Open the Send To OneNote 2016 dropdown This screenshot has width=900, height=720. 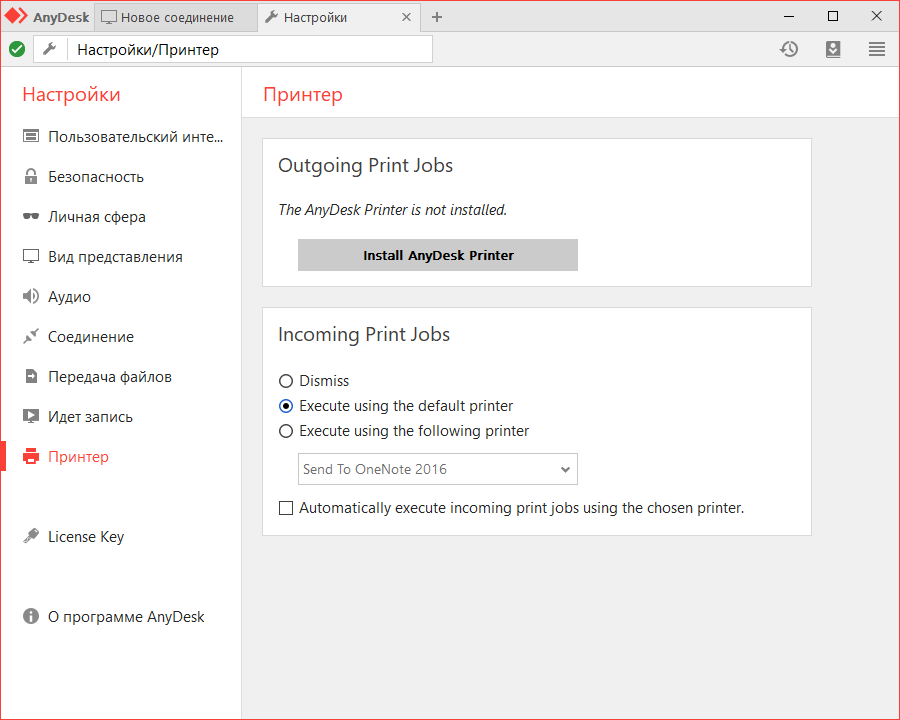click(x=438, y=469)
